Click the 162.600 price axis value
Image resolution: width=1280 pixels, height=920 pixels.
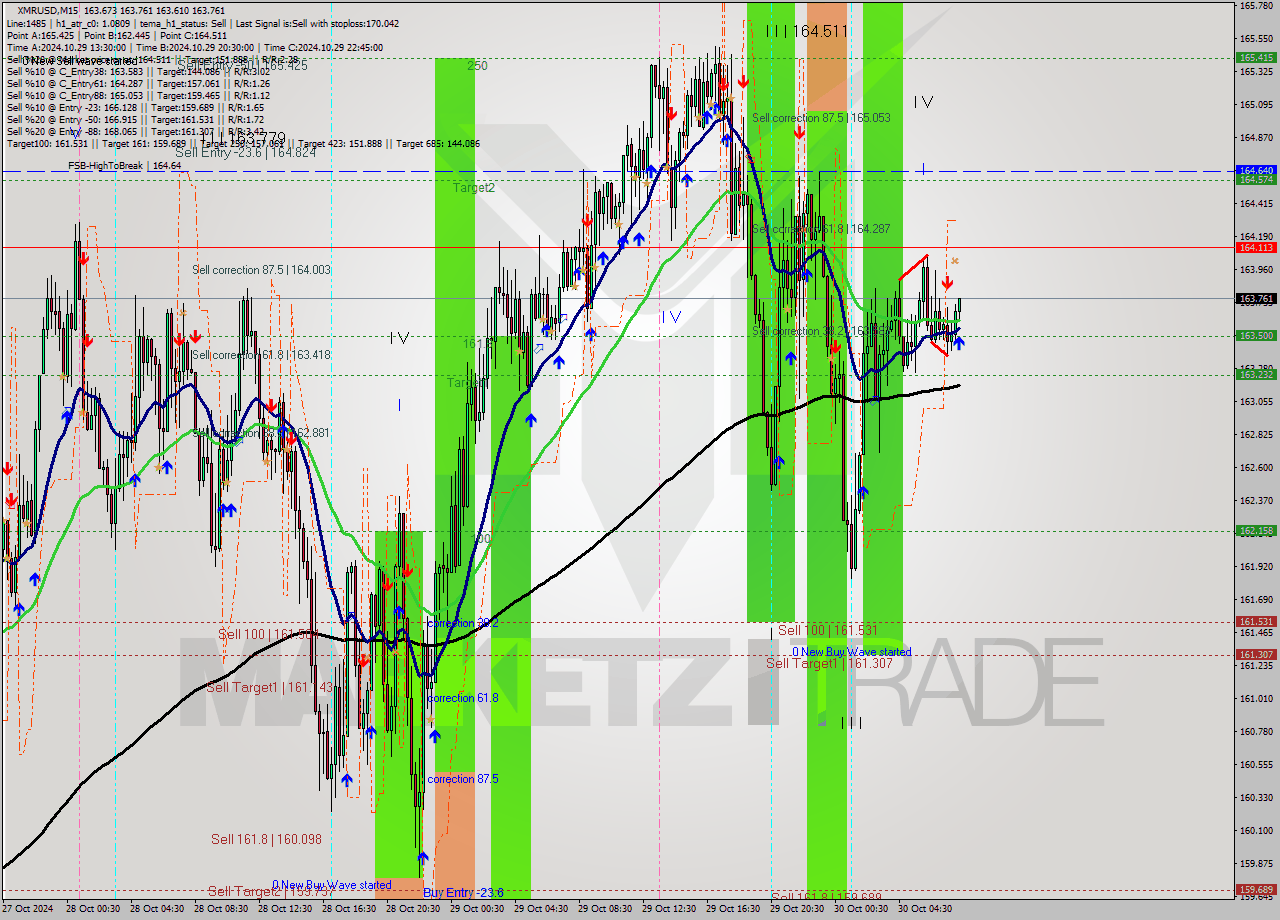(x=1256, y=467)
